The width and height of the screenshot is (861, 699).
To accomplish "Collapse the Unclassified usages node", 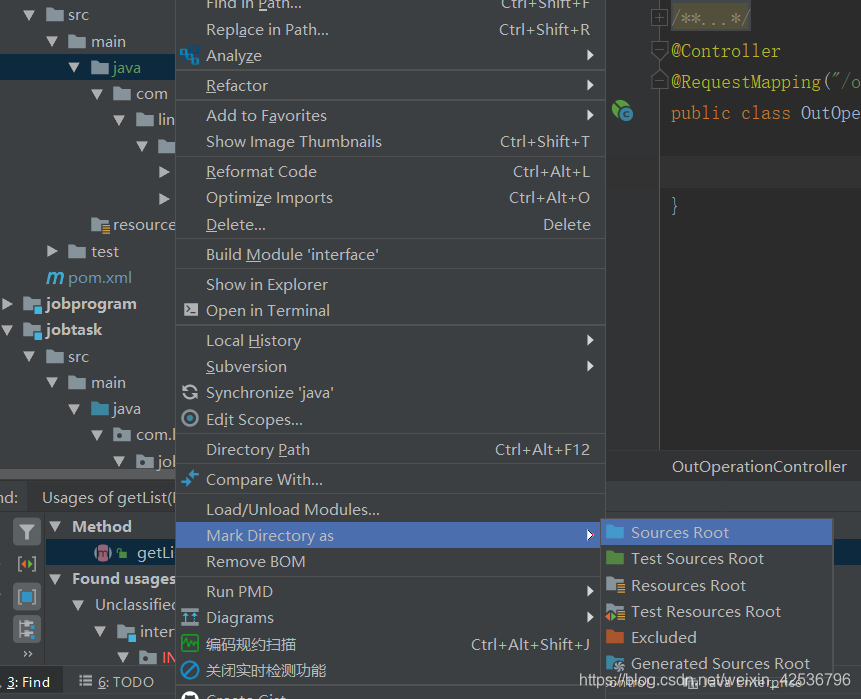I will point(78,605).
